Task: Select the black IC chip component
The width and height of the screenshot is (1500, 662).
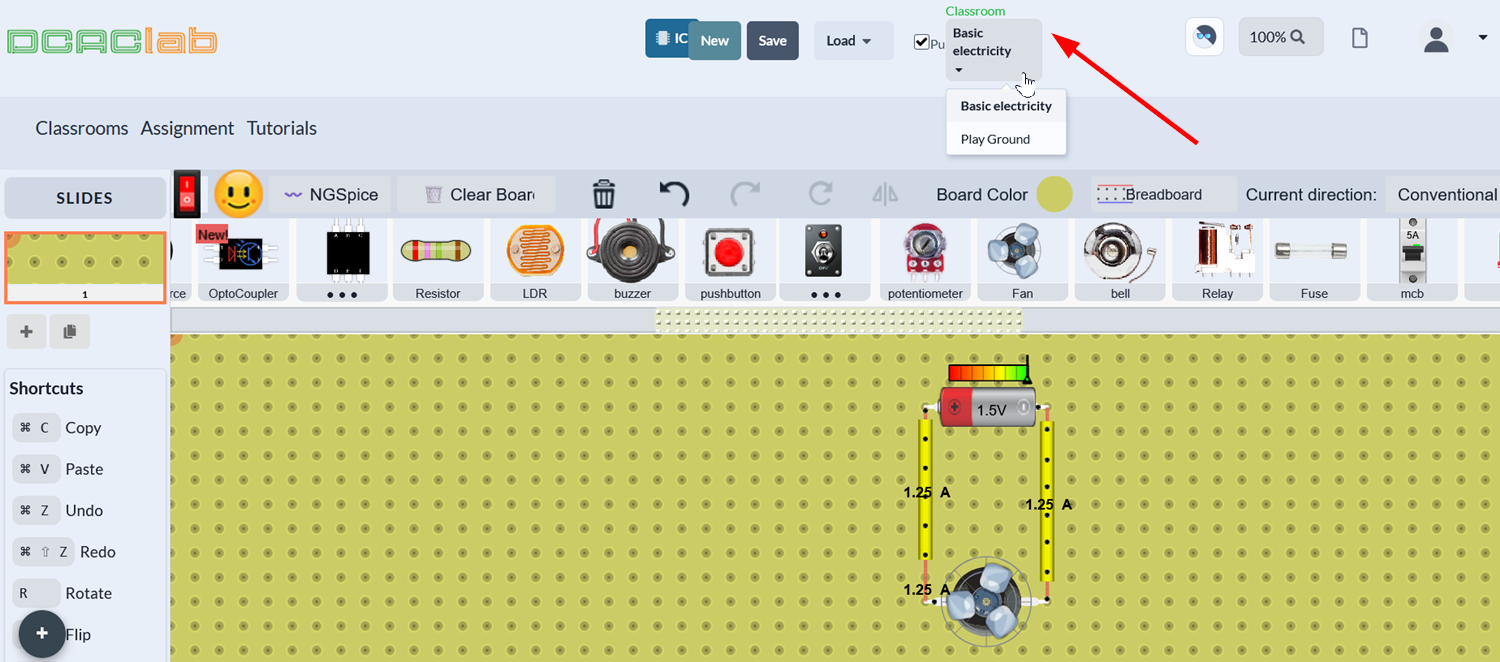Action: tap(348, 252)
